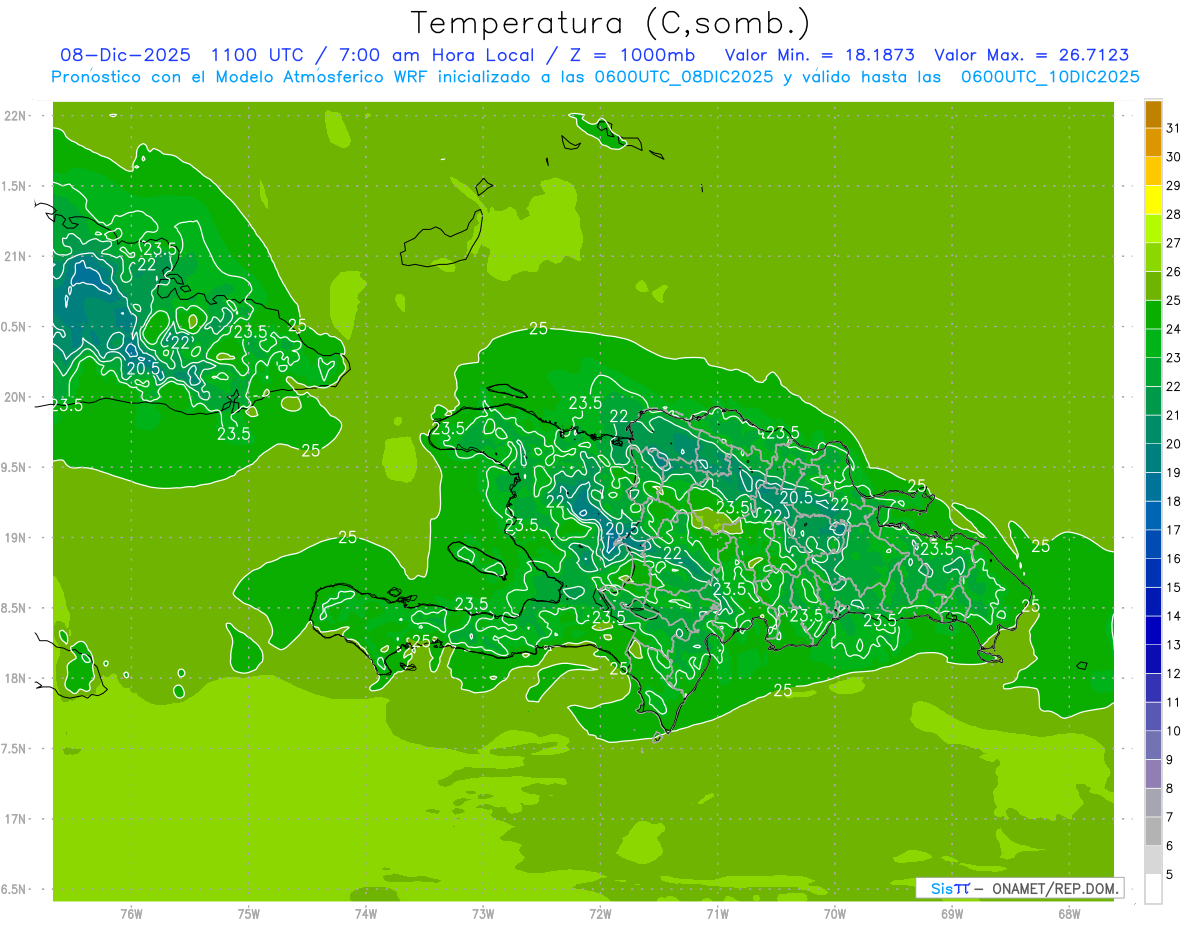Click the yellow legend swatch between 28 and 29

point(1153,200)
